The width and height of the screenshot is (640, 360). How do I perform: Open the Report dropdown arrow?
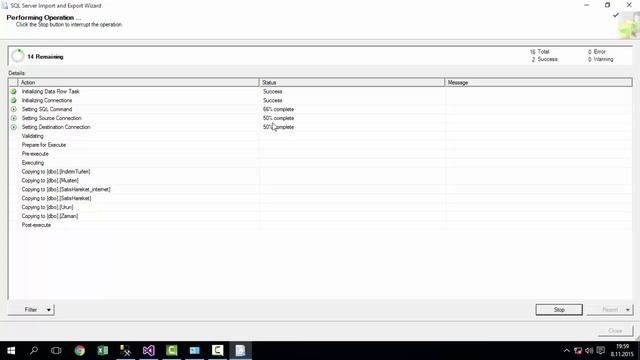click(x=628, y=310)
